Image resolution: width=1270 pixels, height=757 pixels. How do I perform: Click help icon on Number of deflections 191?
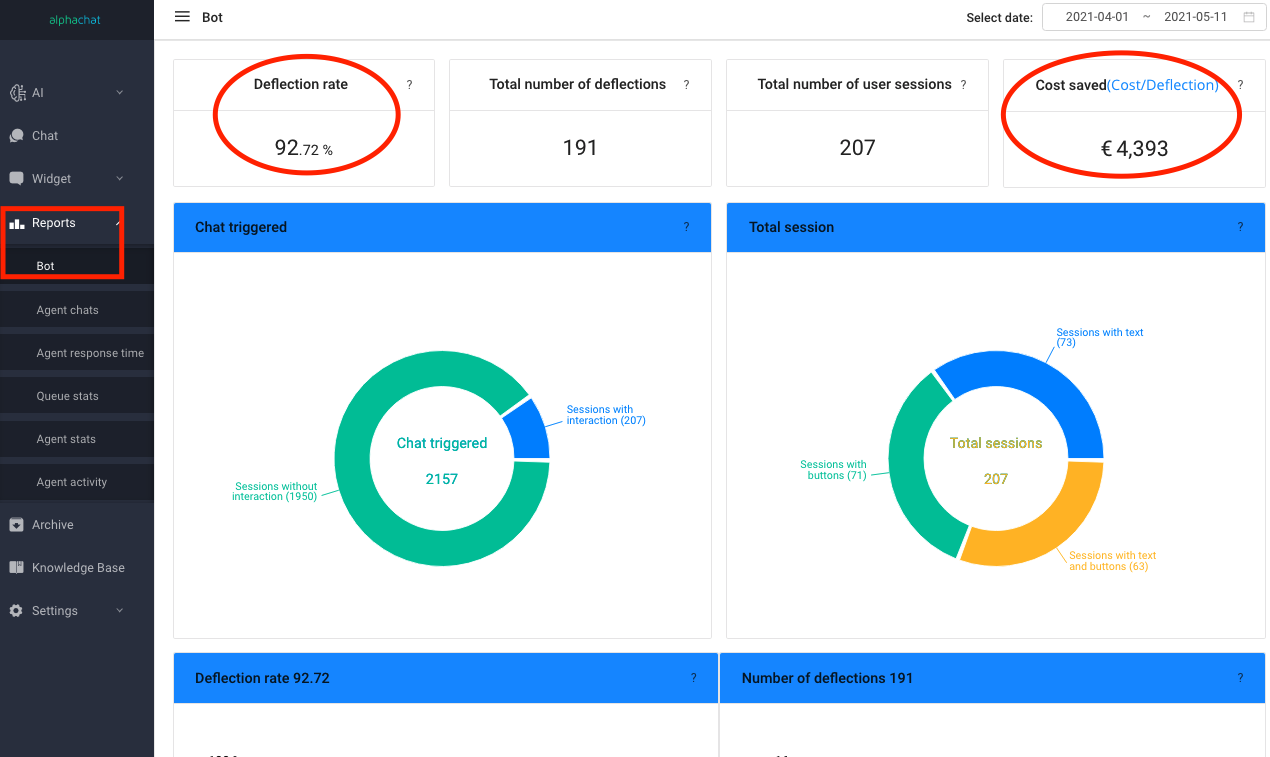1240,678
